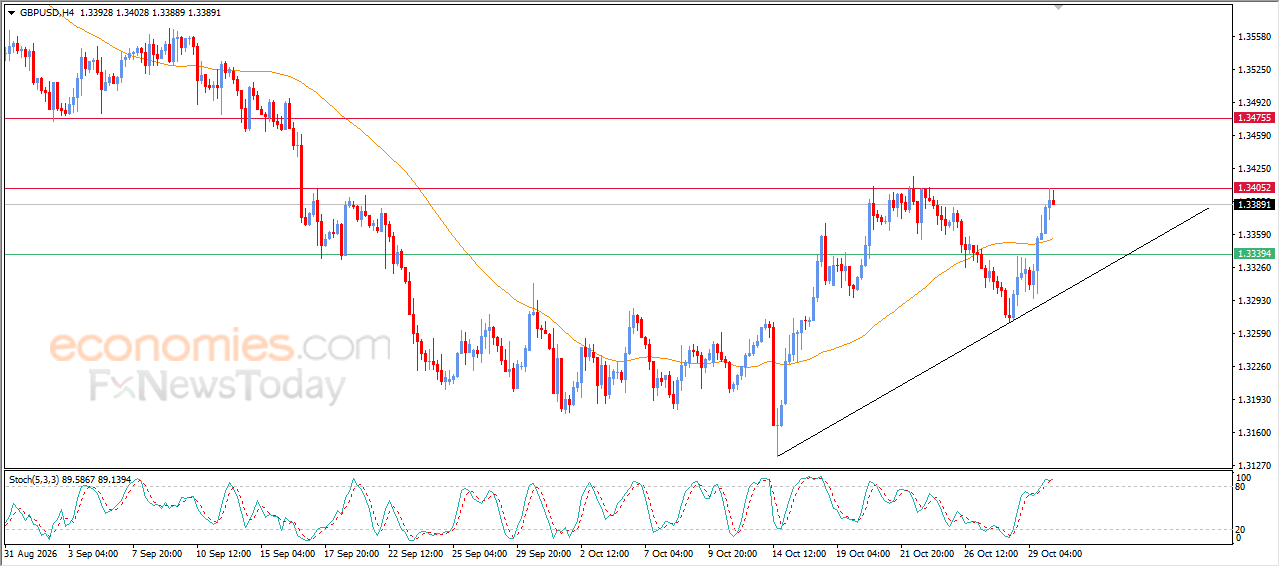This screenshot has width=1280, height=567.
Task: Click the red 1.34052 price tag
Action: 1254,188
